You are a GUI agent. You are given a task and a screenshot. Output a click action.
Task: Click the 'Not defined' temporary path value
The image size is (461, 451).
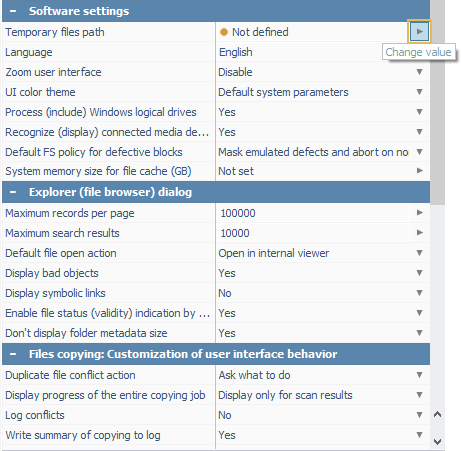point(260,32)
